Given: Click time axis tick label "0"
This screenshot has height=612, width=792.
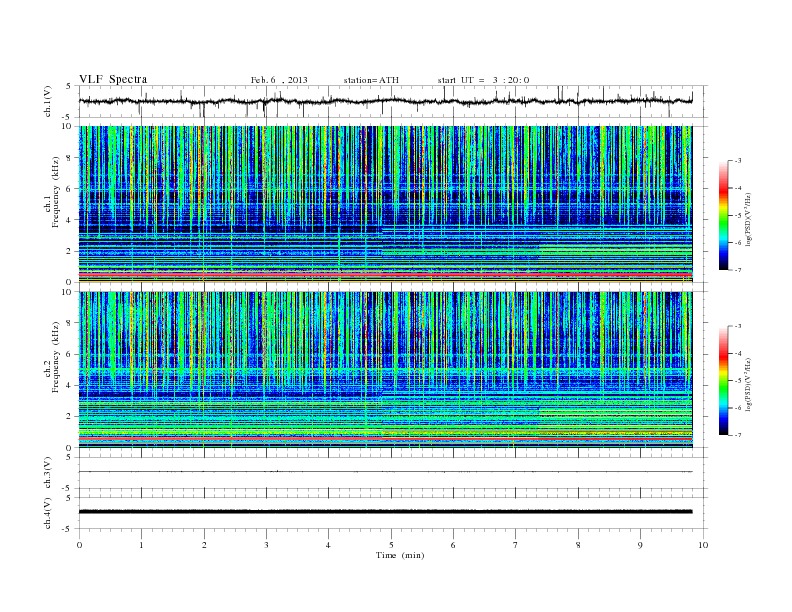Looking at the screenshot, I should (79, 545).
